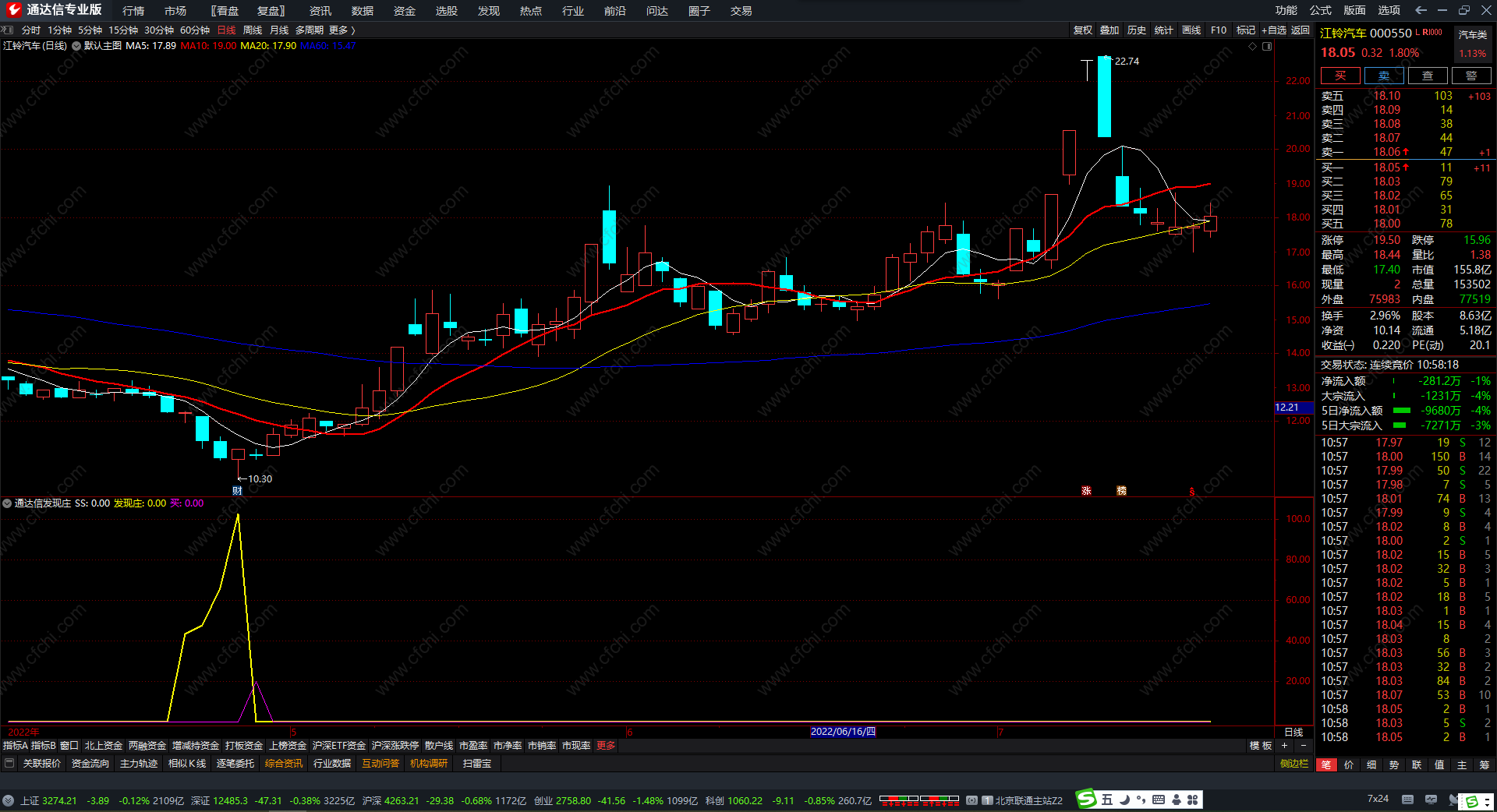Open the 选股 stock screening menu
The width and height of the screenshot is (1497, 812).
tap(447, 11)
